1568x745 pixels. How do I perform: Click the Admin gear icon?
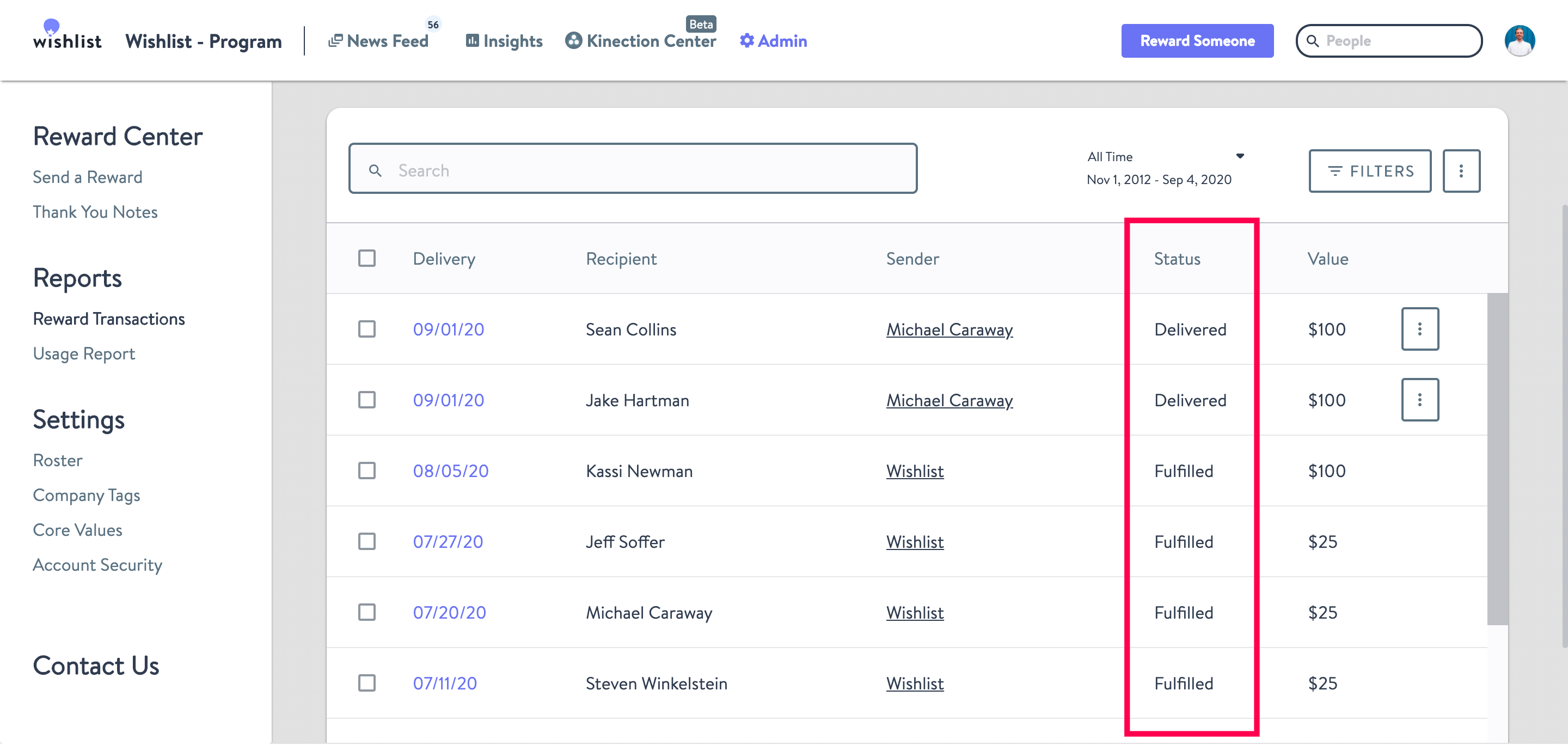click(x=747, y=40)
